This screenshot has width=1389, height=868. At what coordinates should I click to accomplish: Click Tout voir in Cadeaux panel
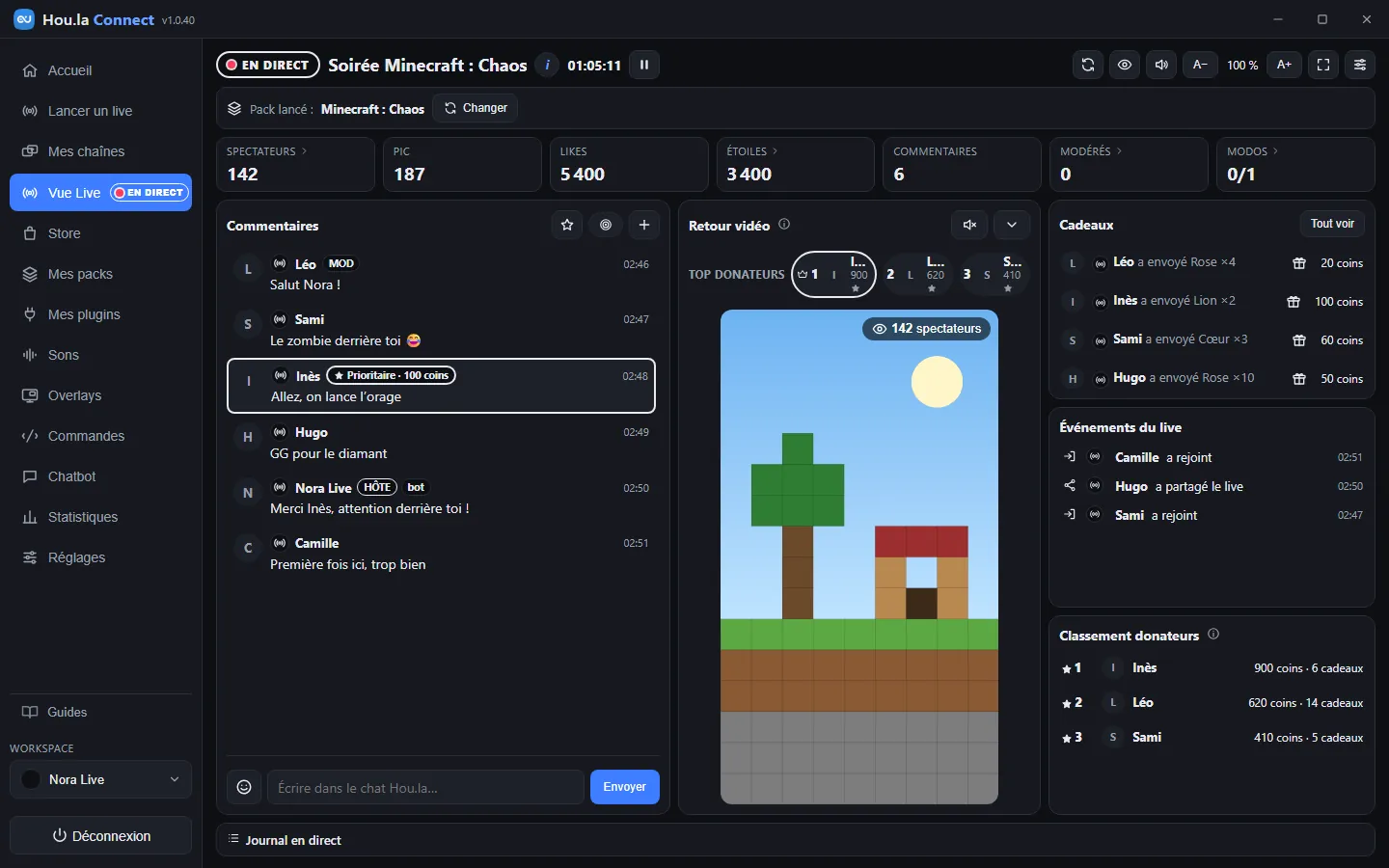point(1332,224)
